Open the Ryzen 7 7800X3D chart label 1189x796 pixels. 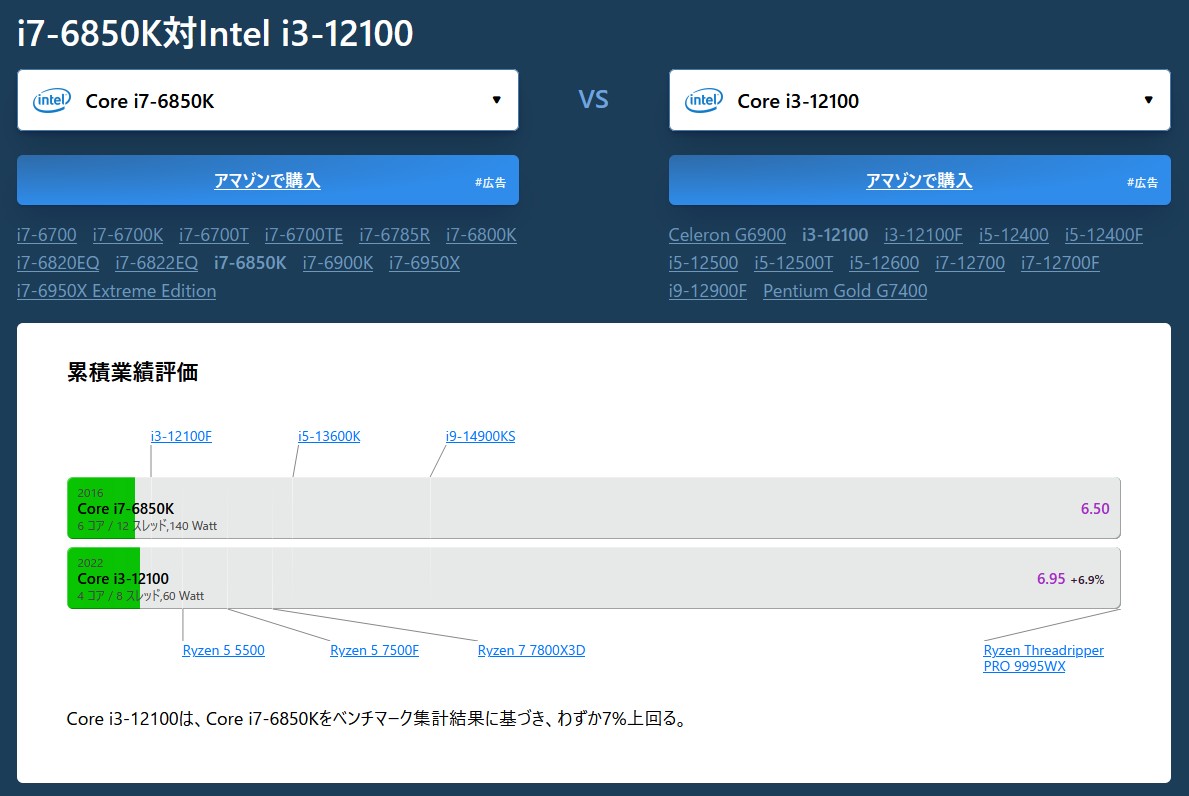[531, 650]
